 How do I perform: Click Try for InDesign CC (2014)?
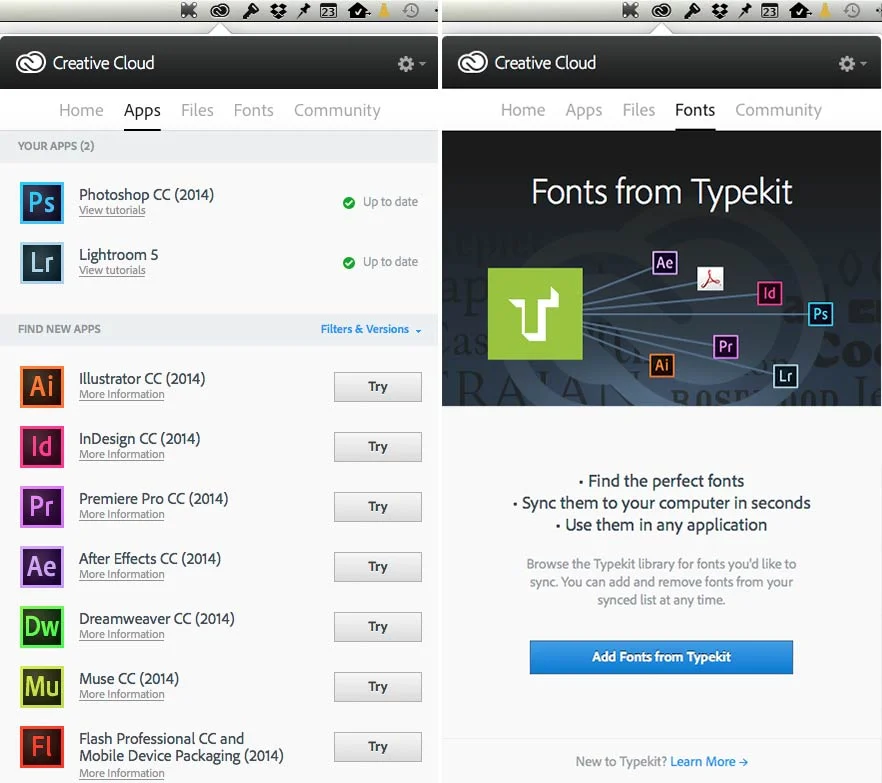(377, 447)
